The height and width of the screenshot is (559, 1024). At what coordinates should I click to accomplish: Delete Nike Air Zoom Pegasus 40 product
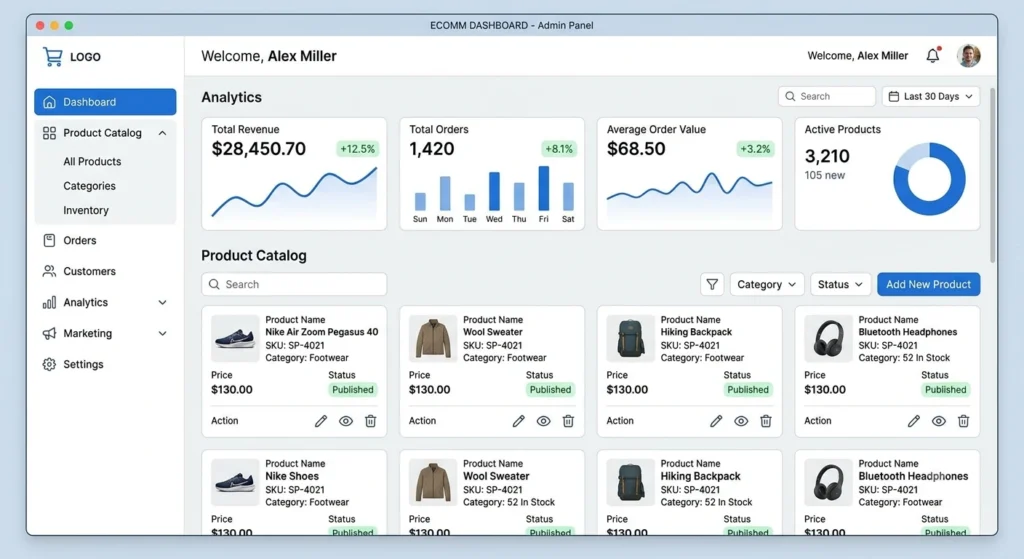(370, 421)
